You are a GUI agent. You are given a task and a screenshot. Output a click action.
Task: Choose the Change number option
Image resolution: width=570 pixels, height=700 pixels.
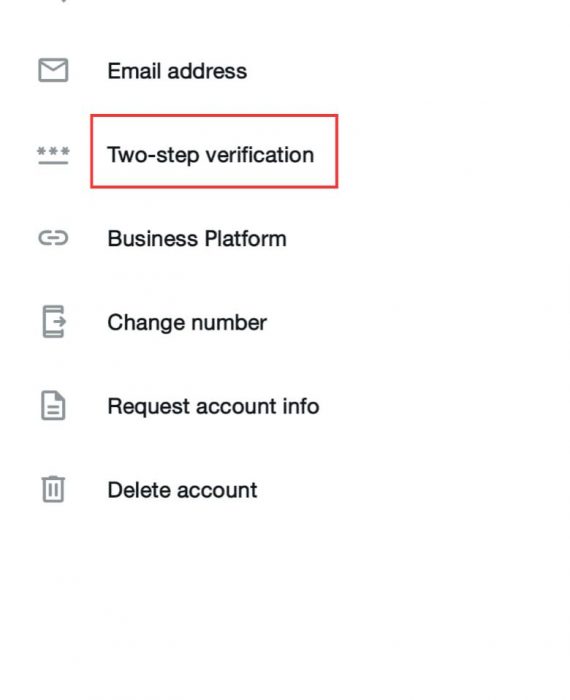coord(285,322)
